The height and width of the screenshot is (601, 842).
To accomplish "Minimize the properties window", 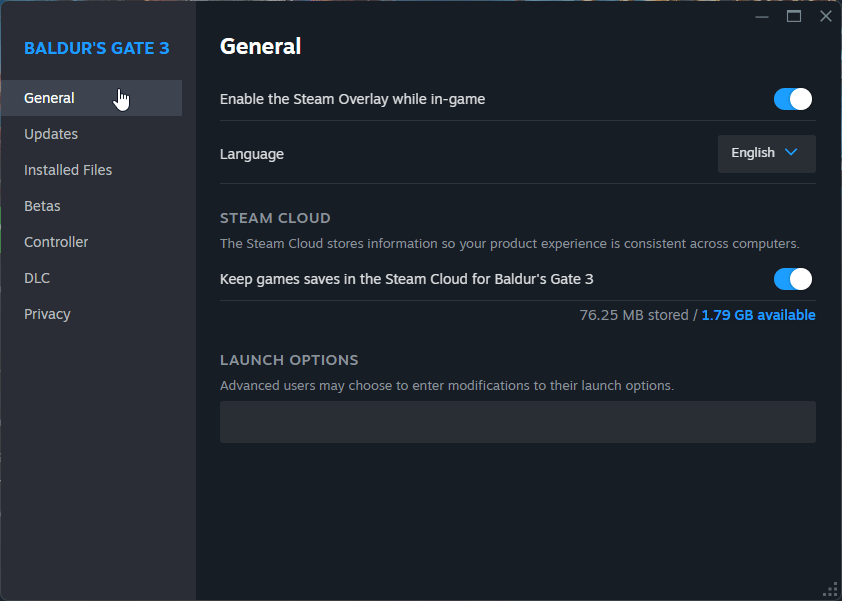I will (x=761, y=17).
